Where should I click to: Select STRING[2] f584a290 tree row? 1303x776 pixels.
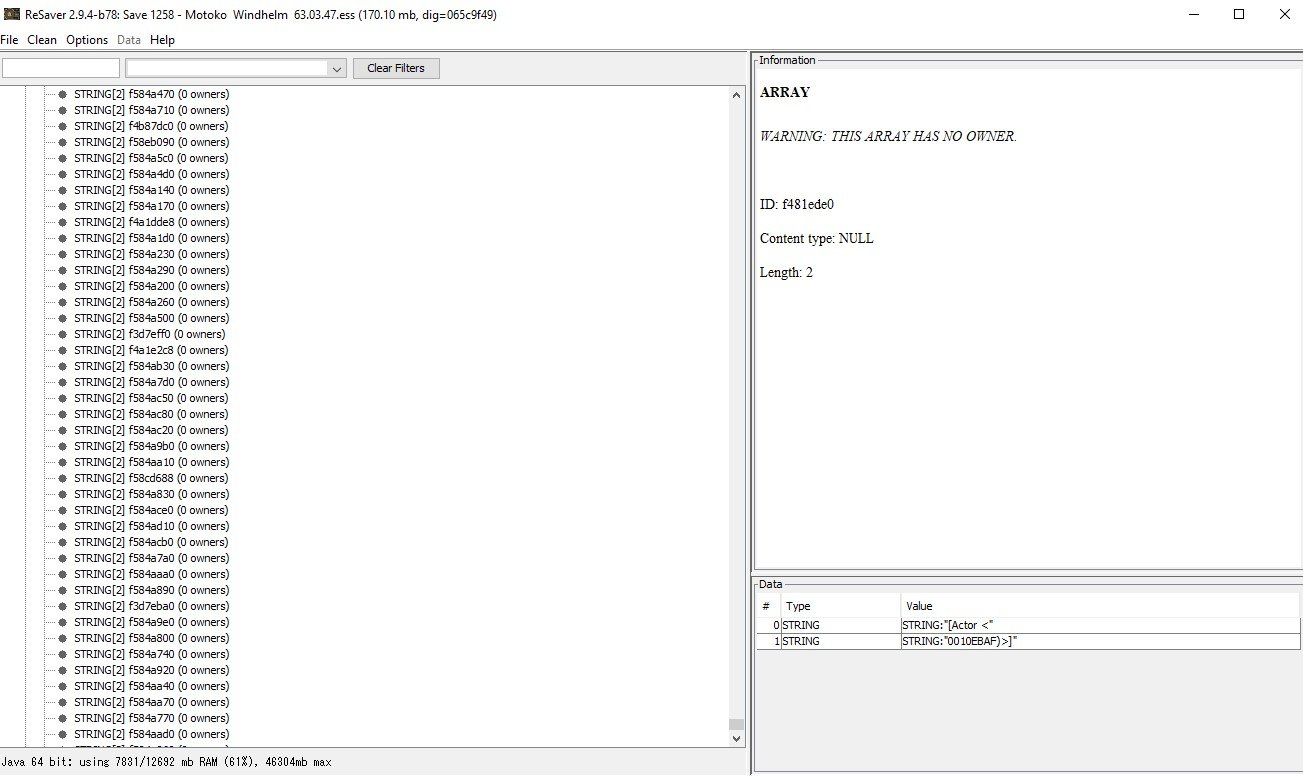click(x=151, y=270)
